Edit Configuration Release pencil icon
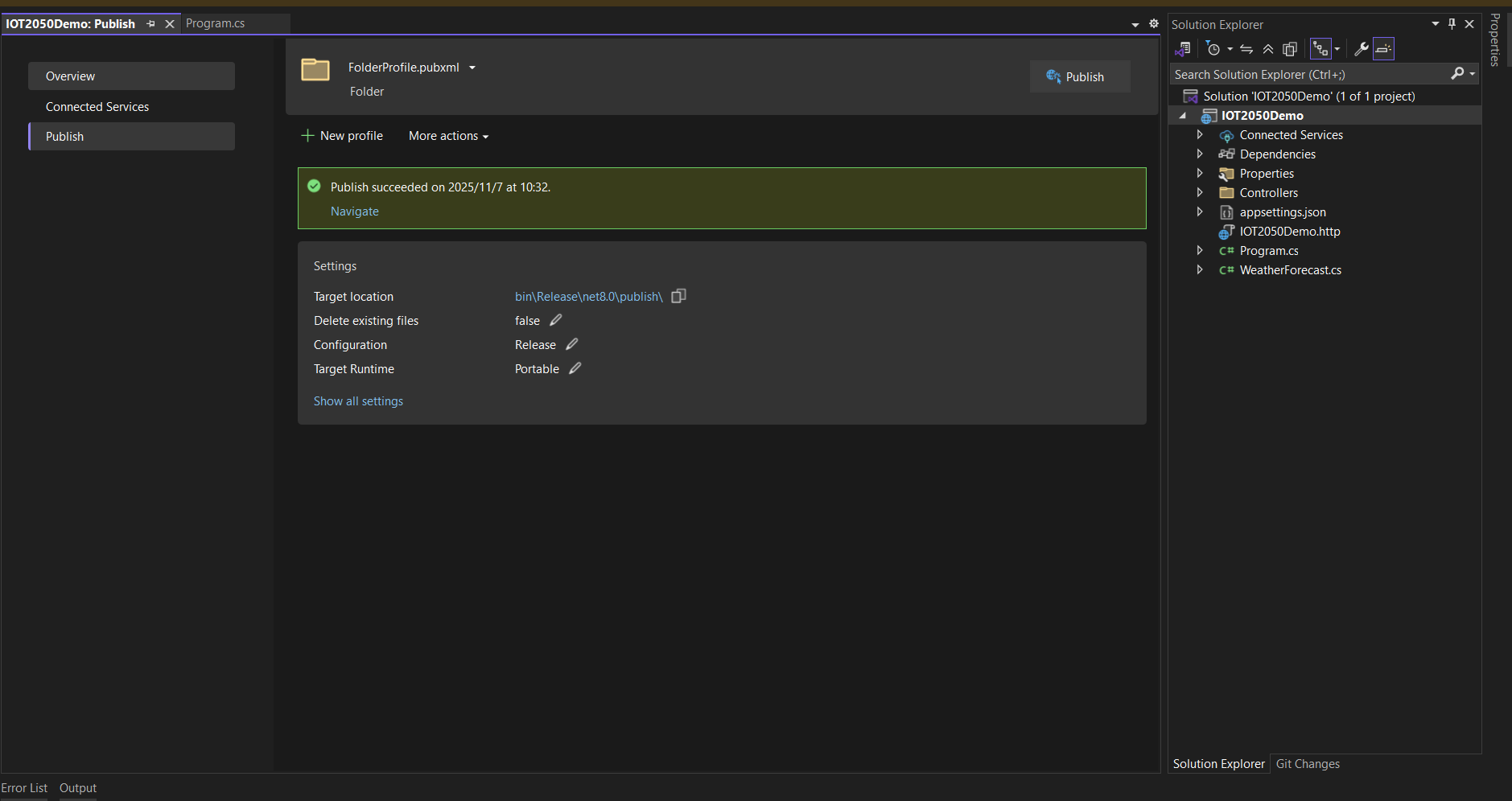Image resolution: width=1512 pixels, height=801 pixels. pyautogui.click(x=572, y=344)
